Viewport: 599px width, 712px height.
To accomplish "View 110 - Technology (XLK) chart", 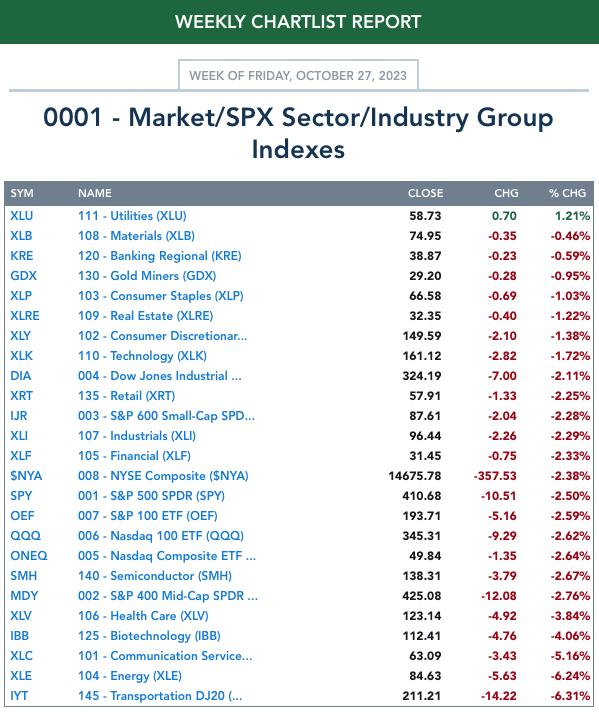I will point(142,356).
